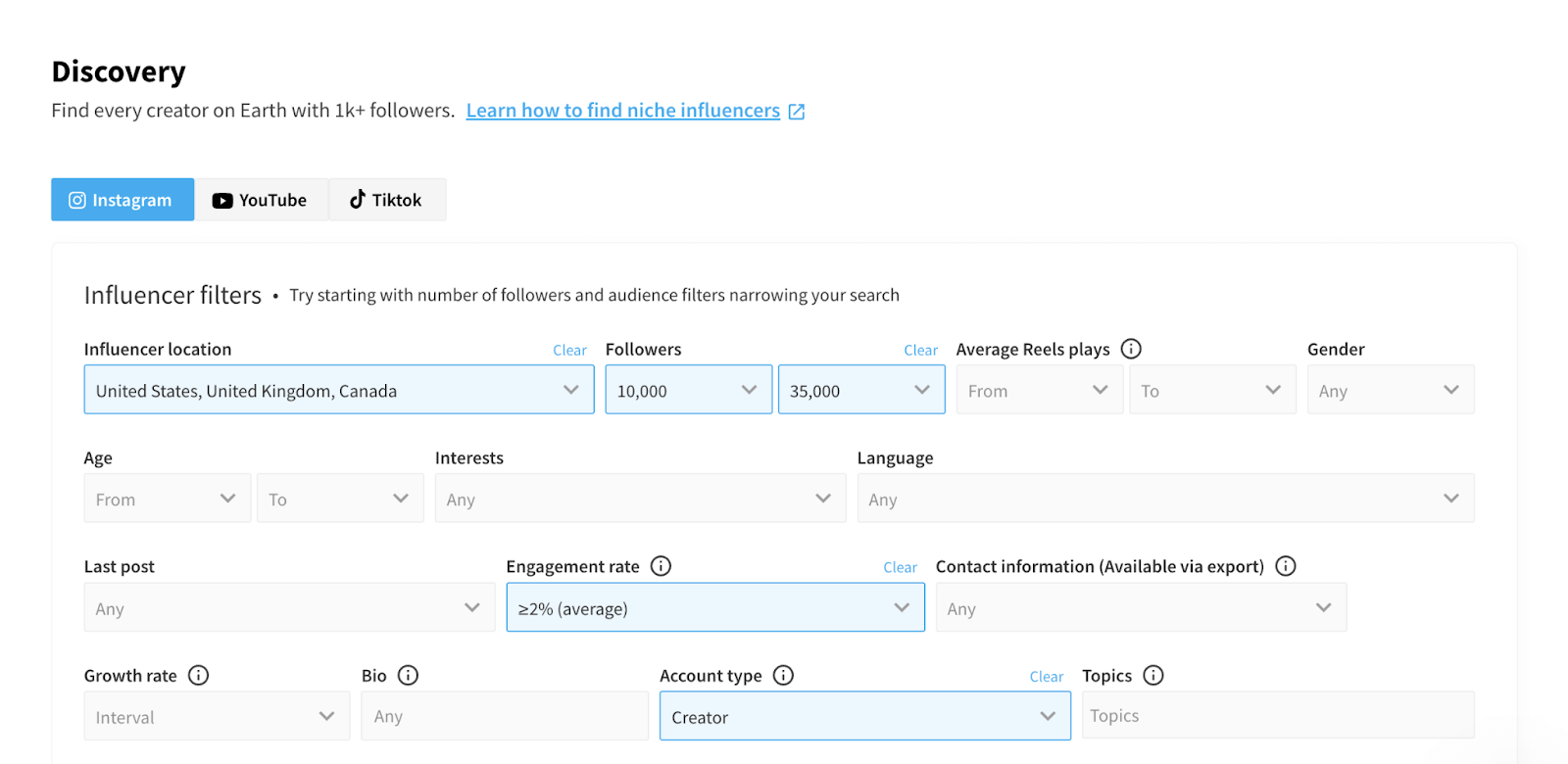Clear the Followers filter
This screenshot has width=1568, height=764.
920,351
